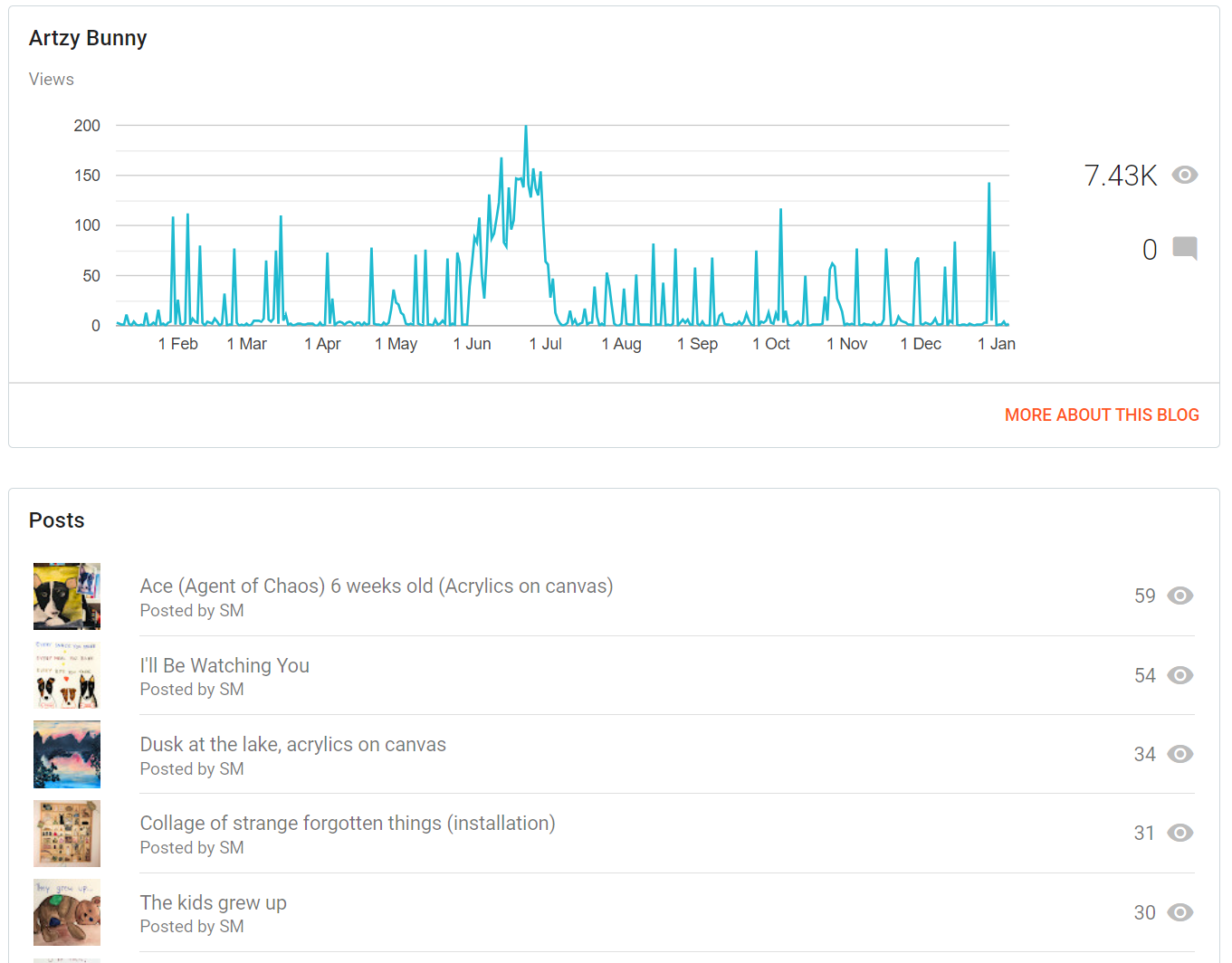1232x963 pixels.
Task: Click eye icon for I'll Be Watching You
Action: (1179, 675)
